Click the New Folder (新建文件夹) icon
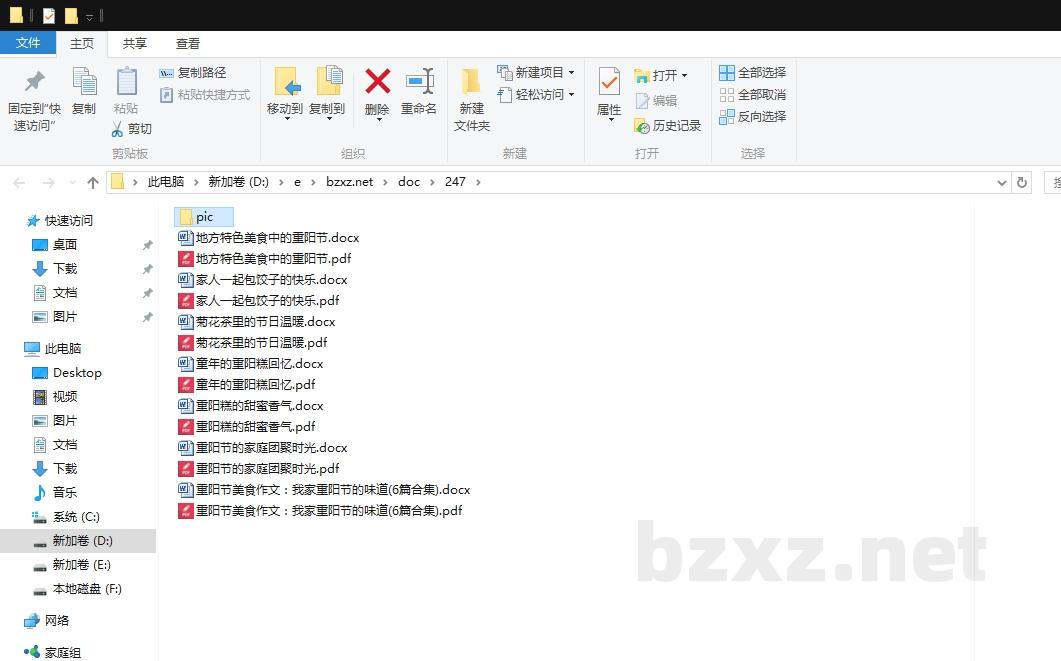Viewport: 1061px width, 661px height. tap(471, 82)
